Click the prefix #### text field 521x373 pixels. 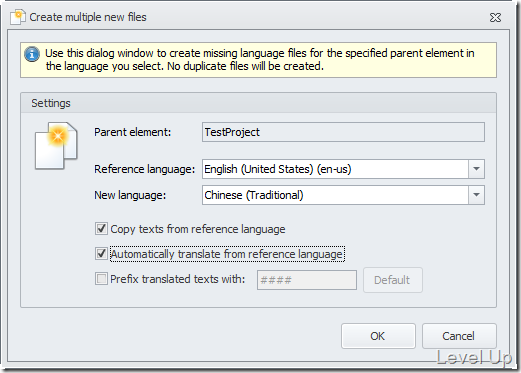click(x=307, y=280)
